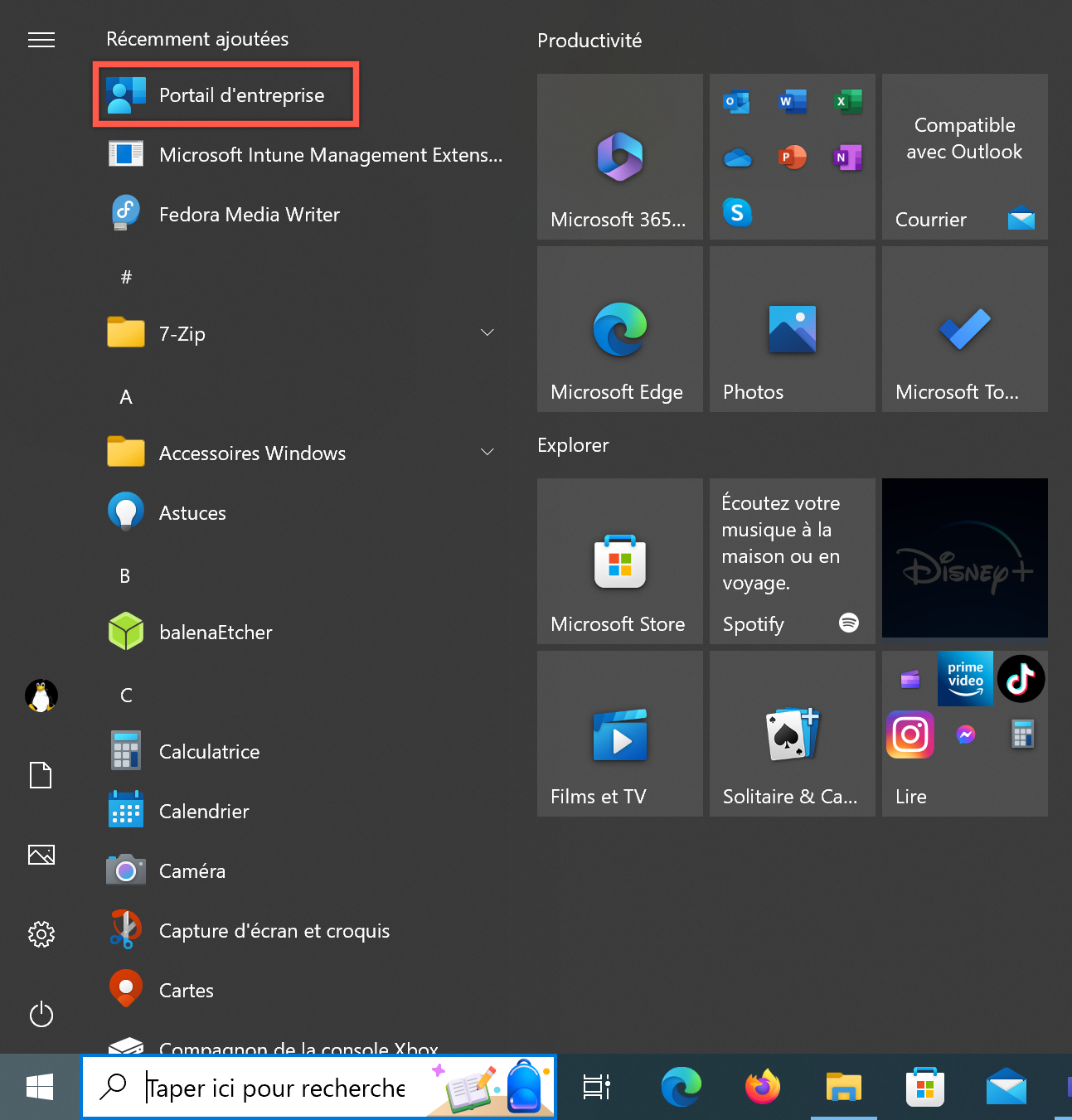
Task: Expand the start menu hamburger navigation
Action: pos(41,40)
